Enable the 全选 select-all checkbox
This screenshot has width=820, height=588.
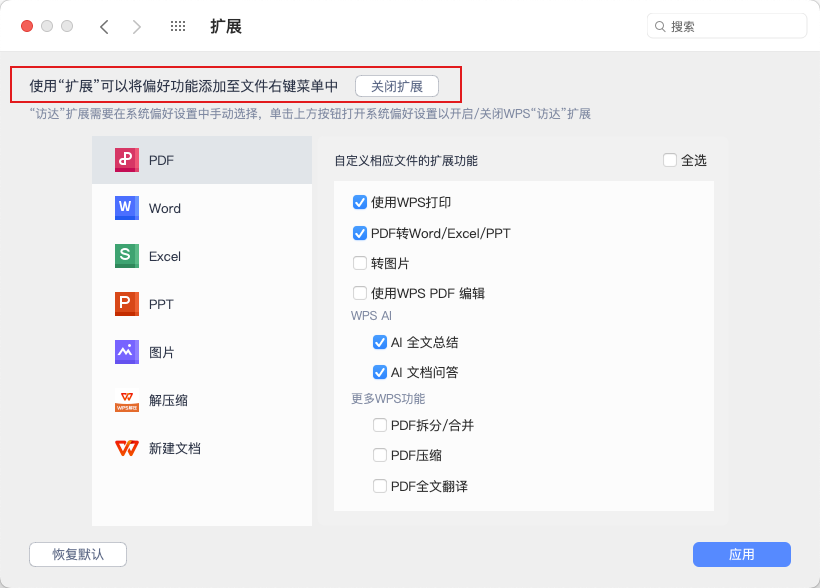click(670, 160)
